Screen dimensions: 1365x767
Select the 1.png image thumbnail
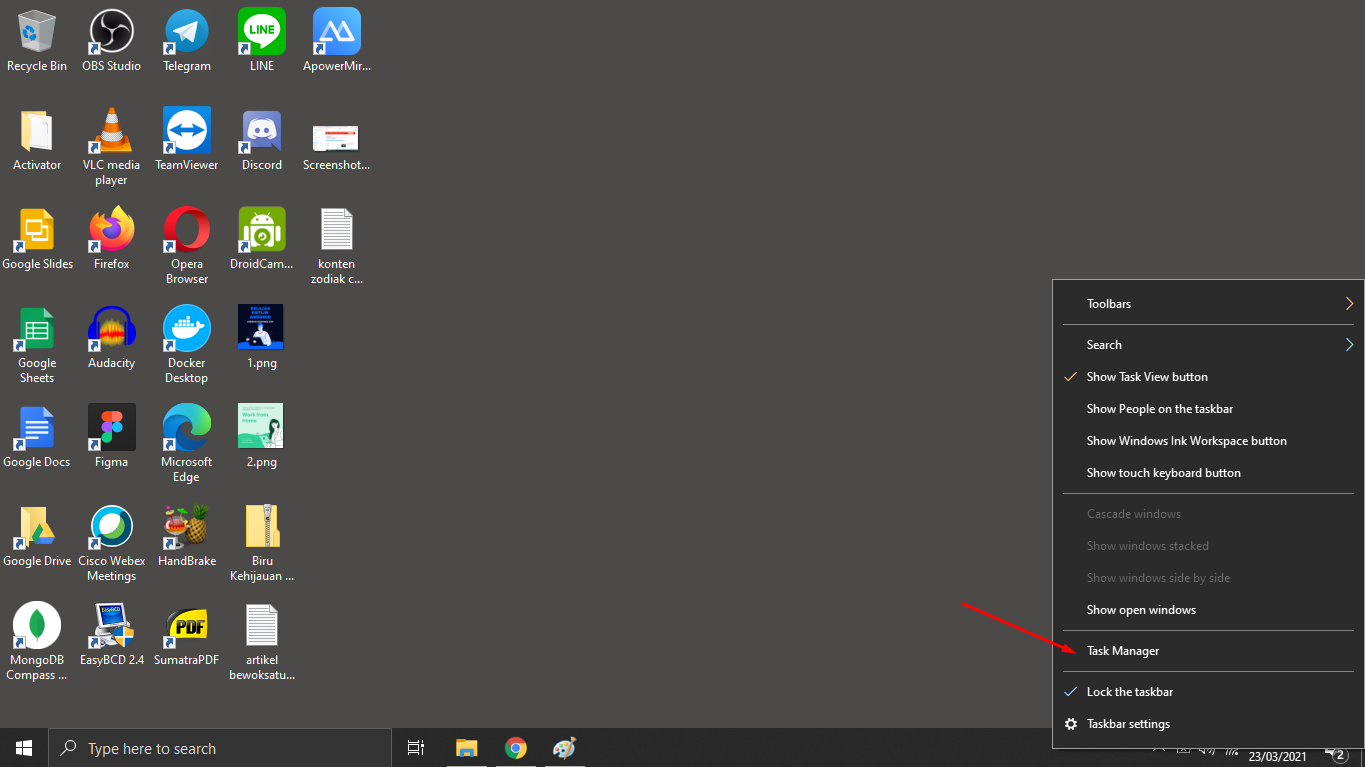point(262,337)
